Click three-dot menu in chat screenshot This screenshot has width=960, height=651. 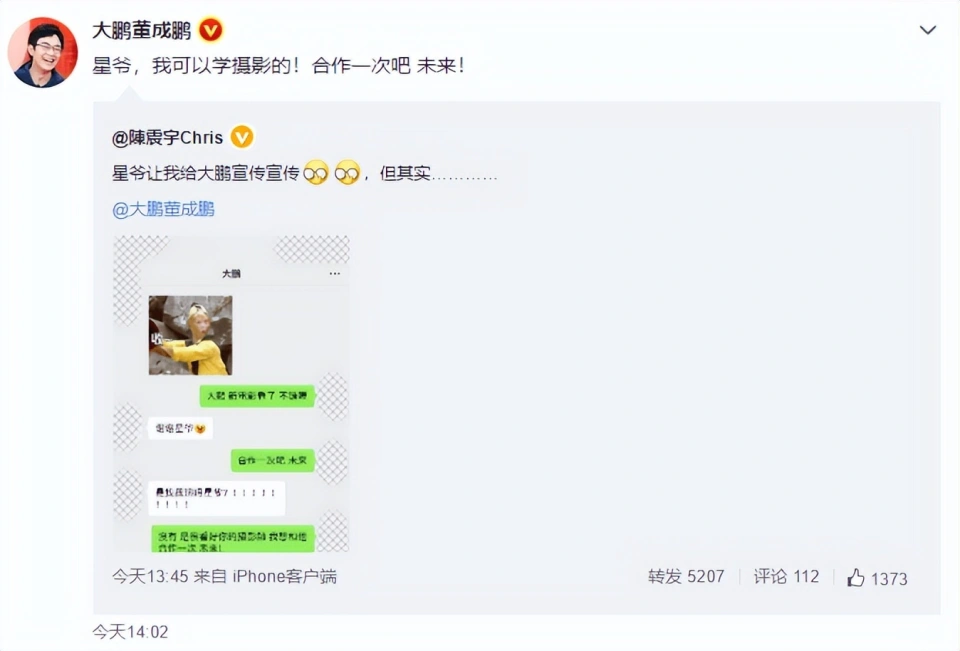[334, 274]
